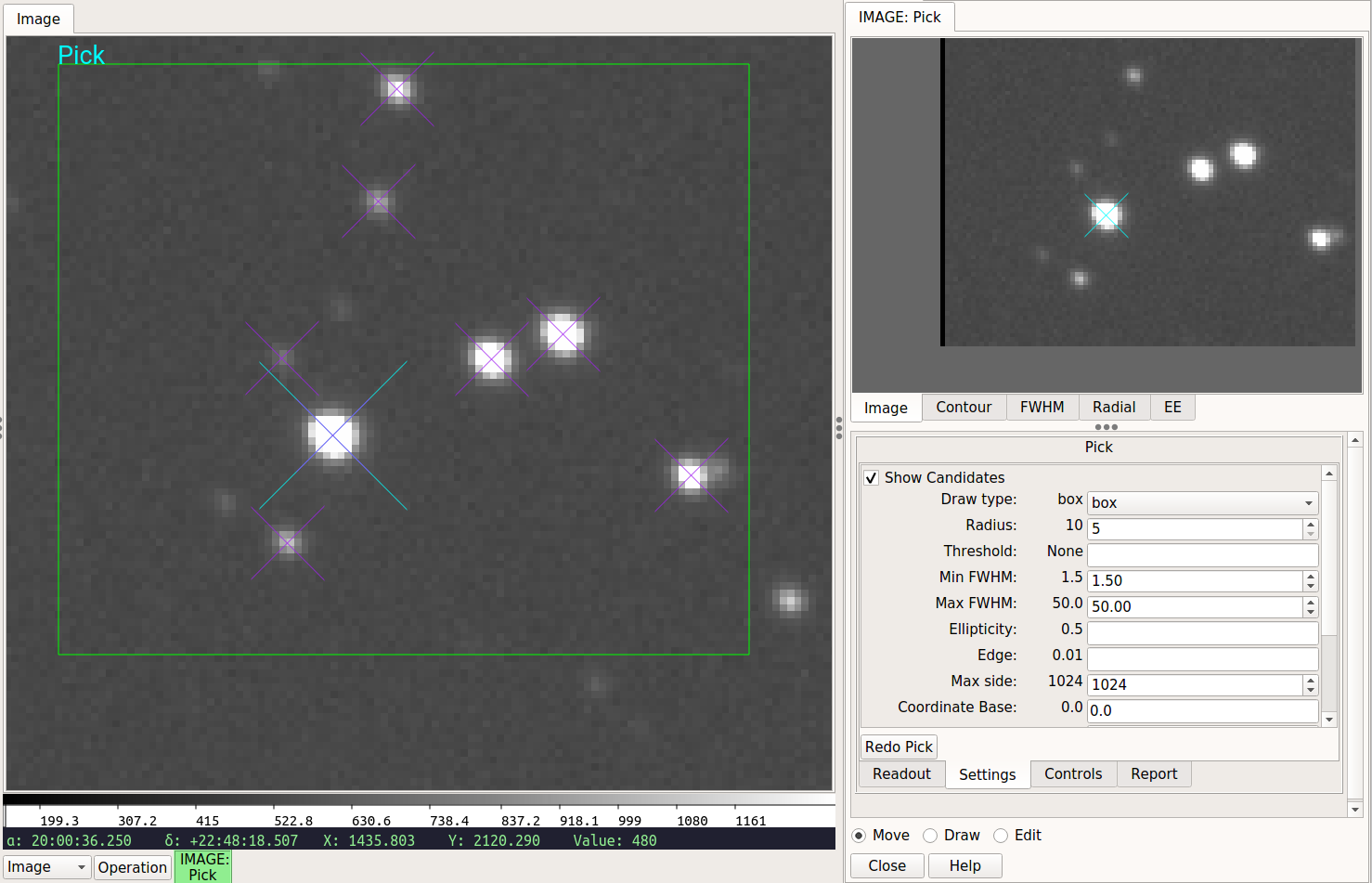1372x883 pixels.
Task: Select the Image tab under pick preview
Action: [886, 408]
